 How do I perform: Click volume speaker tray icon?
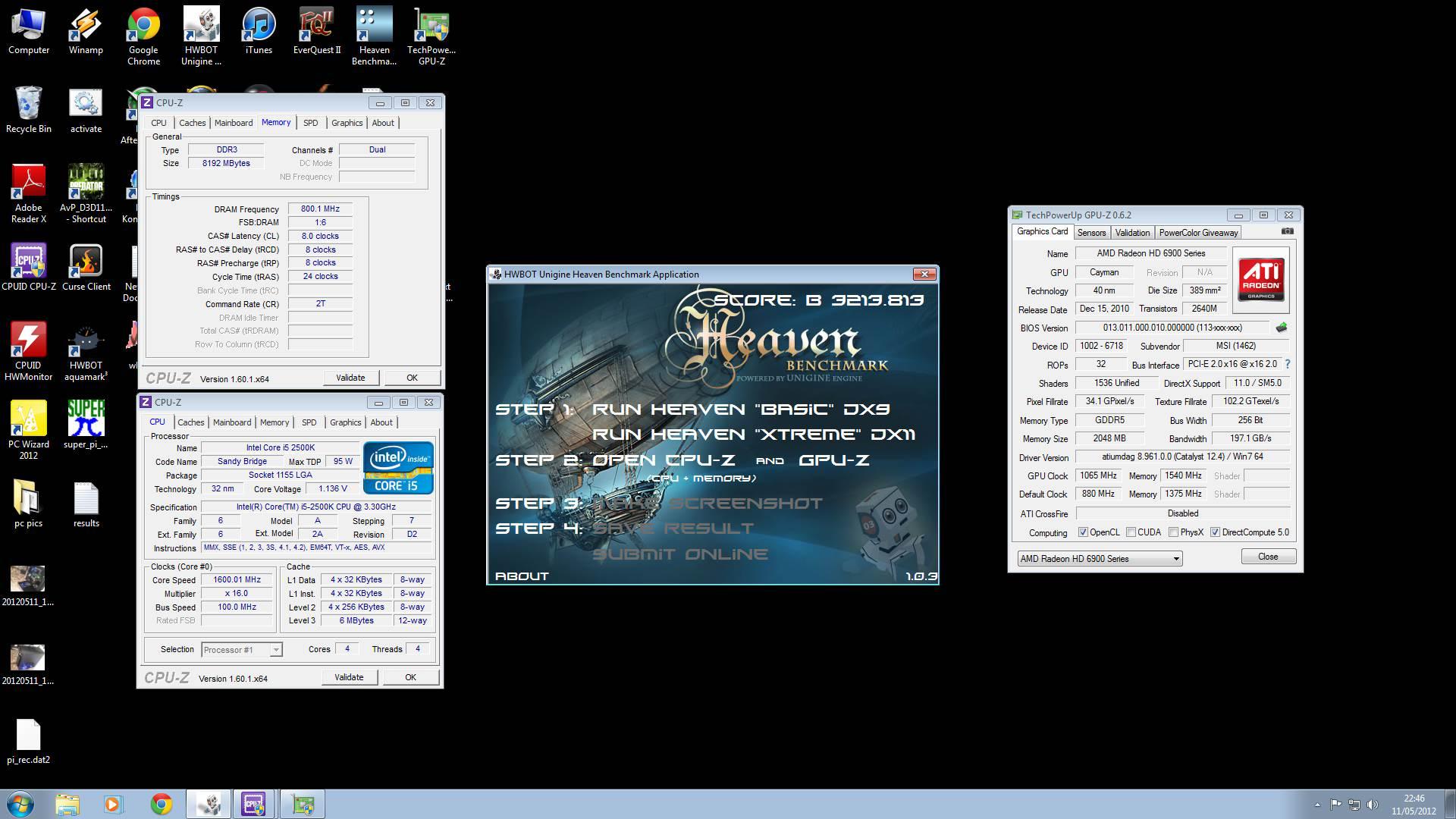coord(1372,805)
